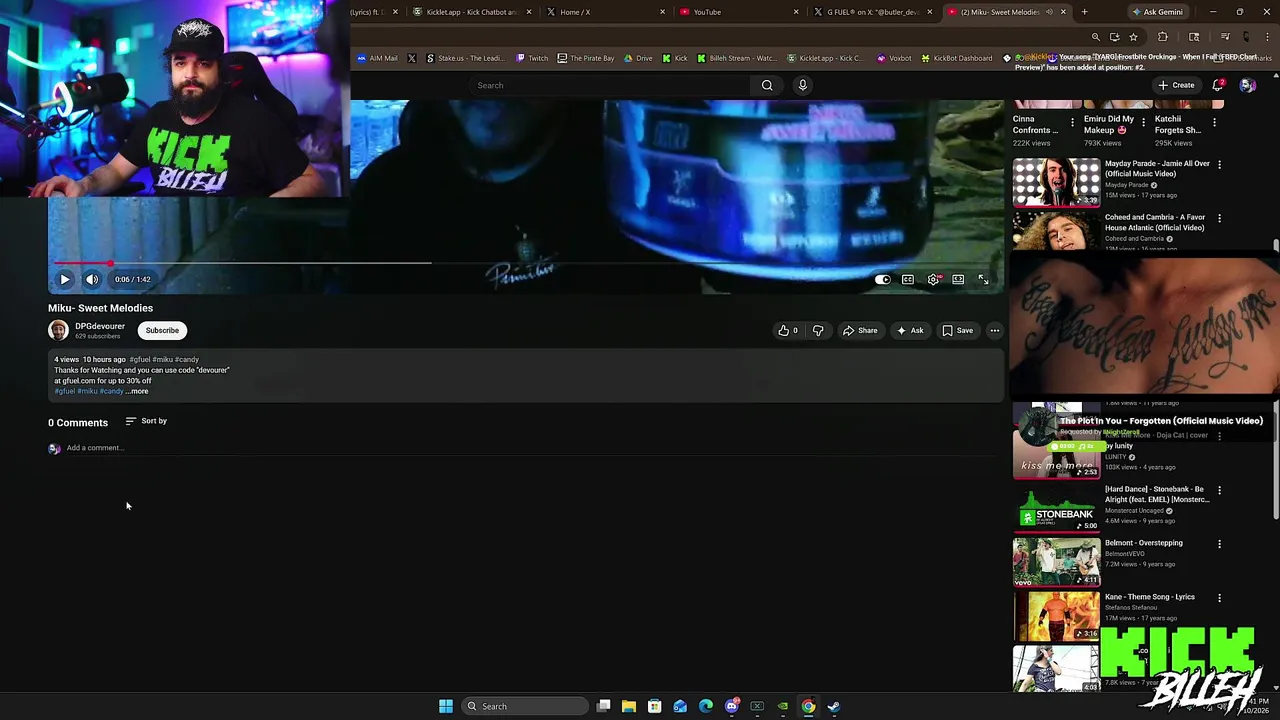Open options for Stonebank Be Alright video

[x=1219, y=490]
